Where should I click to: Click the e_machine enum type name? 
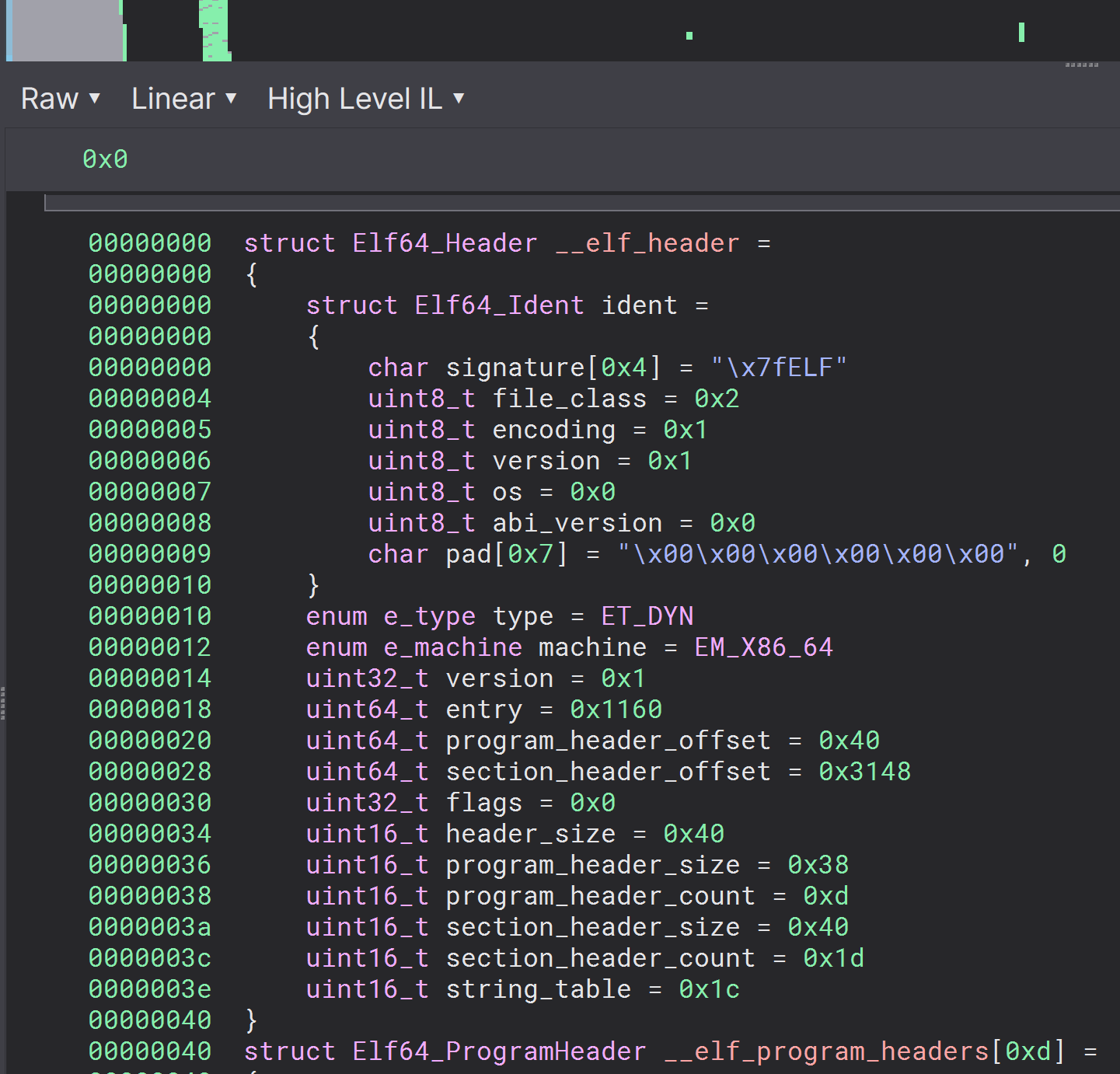452,647
